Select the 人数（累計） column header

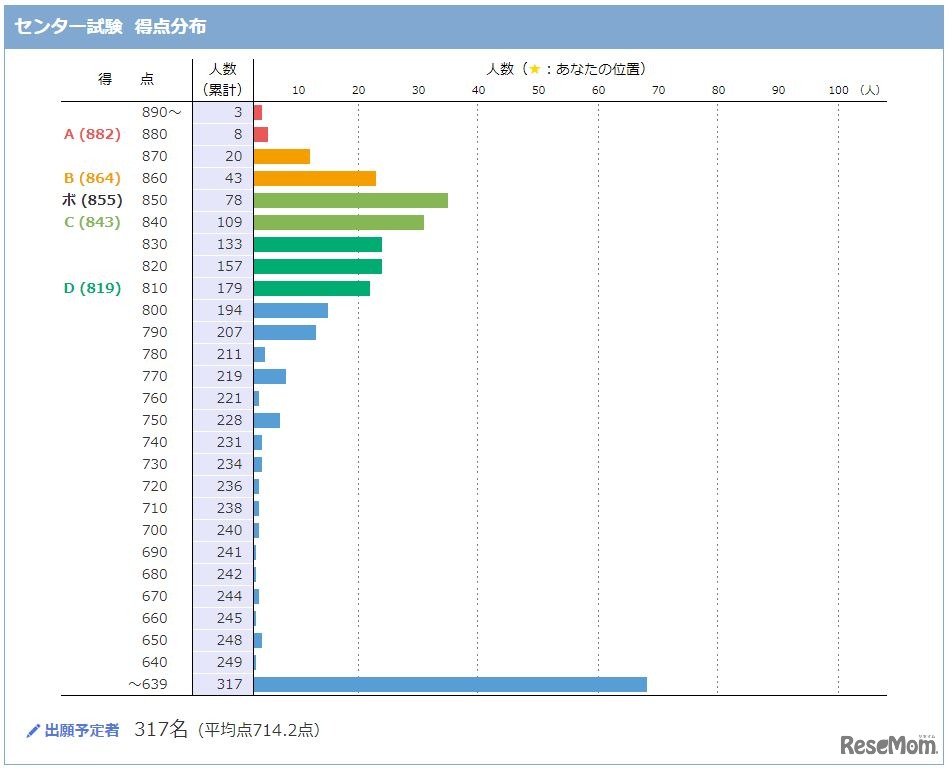click(222, 77)
